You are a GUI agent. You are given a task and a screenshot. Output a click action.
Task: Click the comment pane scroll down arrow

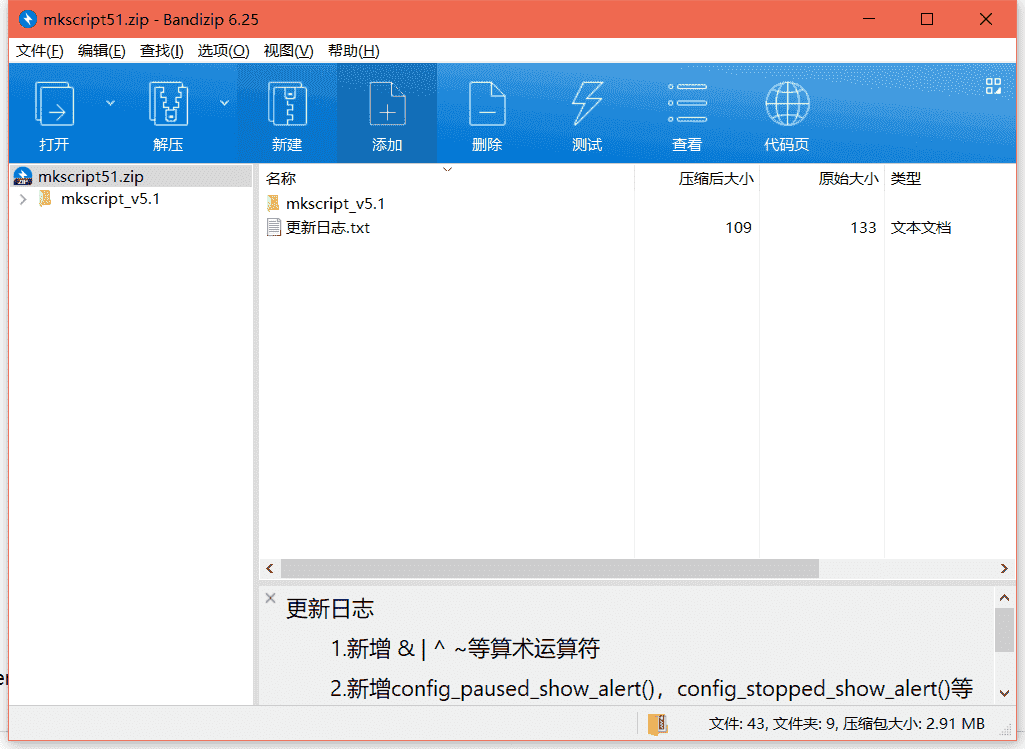click(x=1004, y=693)
